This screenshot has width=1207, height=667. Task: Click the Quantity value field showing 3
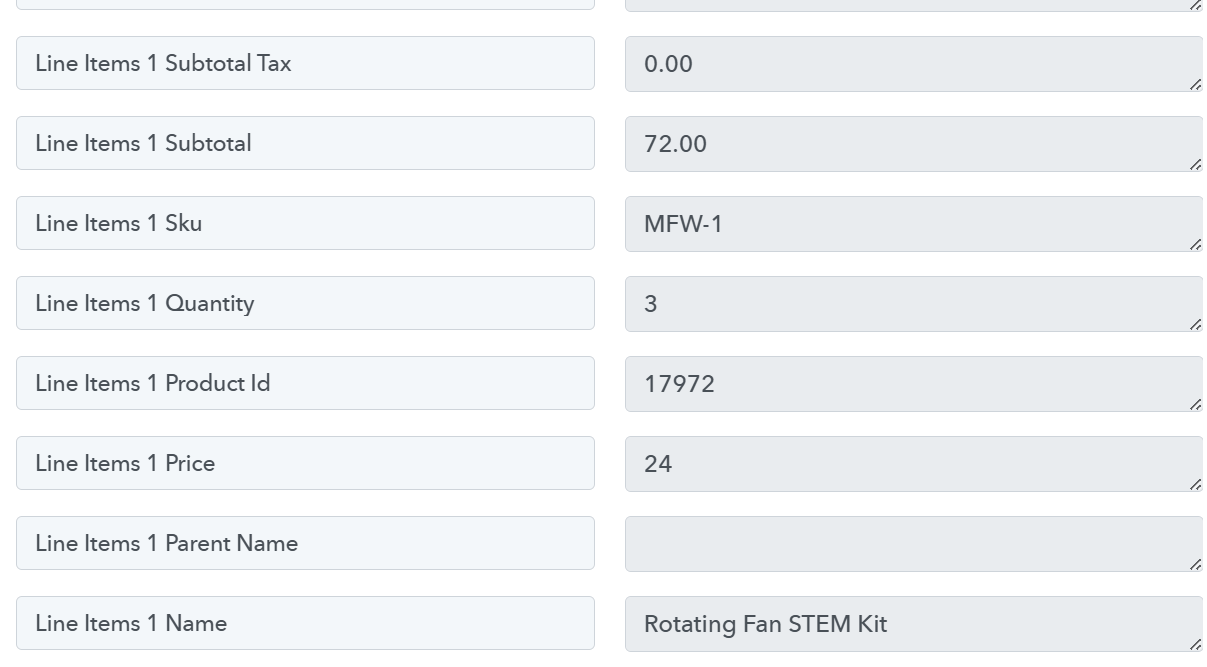point(912,304)
